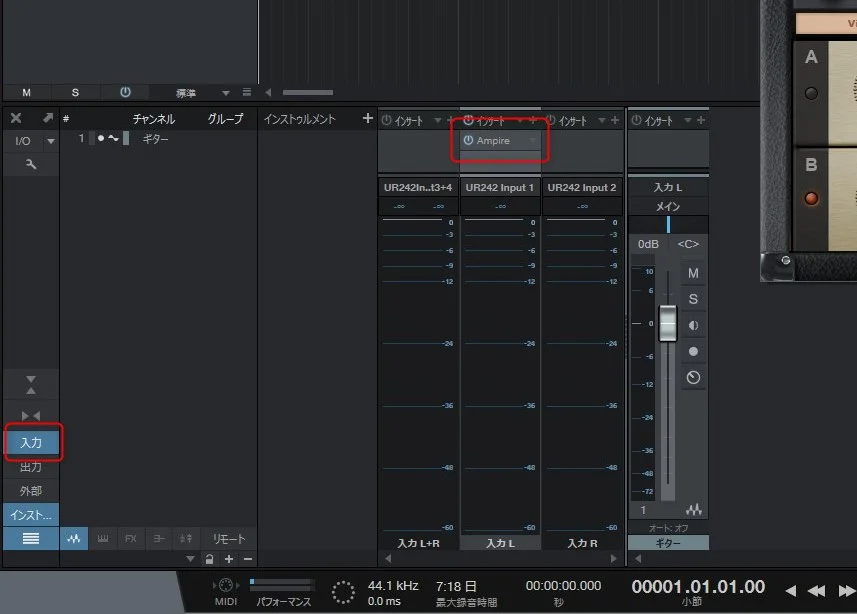The width and height of the screenshot is (857, 614).
Task: Click the リモート (Remote) button
Action: (229, 538)
